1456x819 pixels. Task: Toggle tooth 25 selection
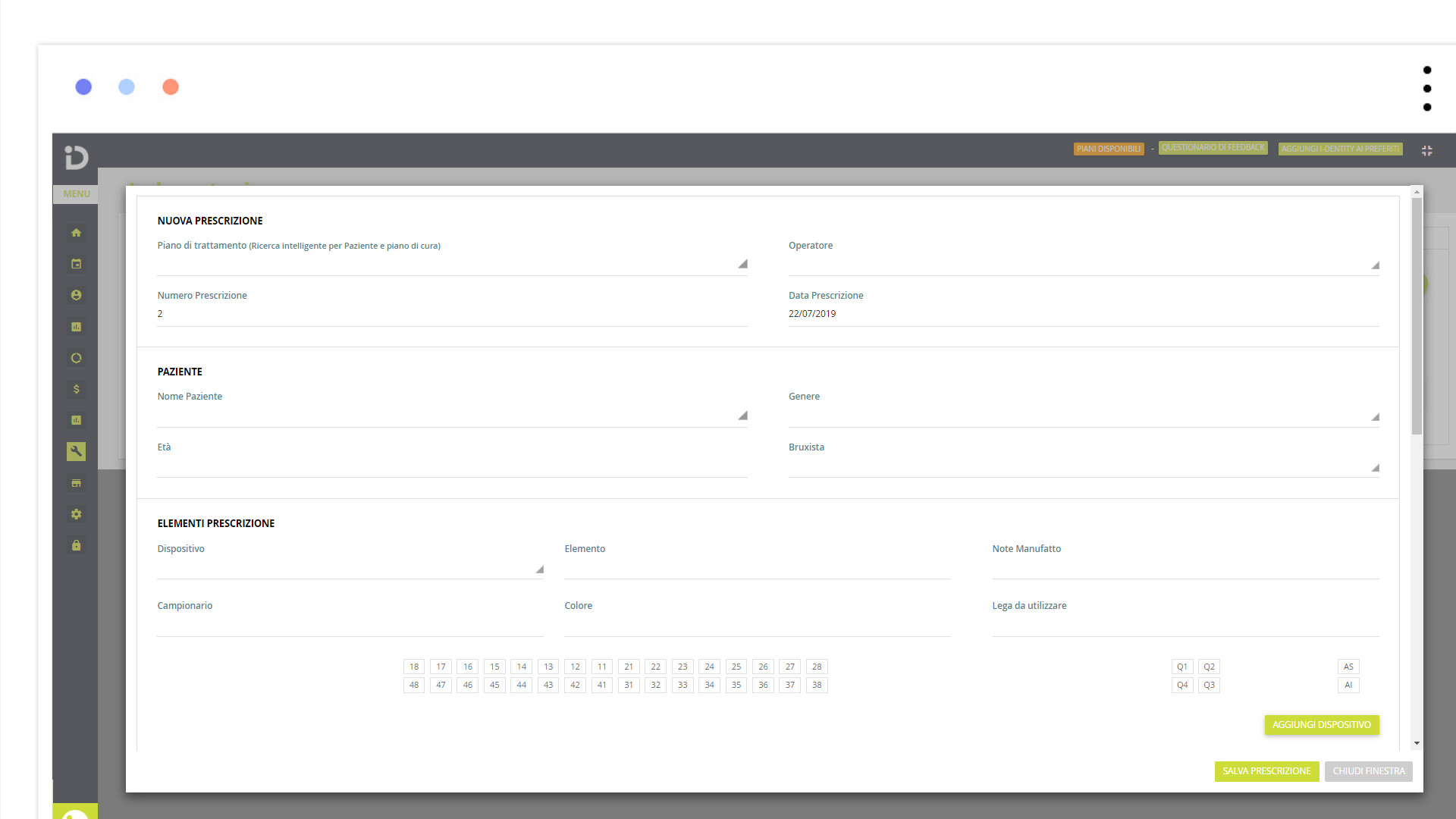point(736,667)
